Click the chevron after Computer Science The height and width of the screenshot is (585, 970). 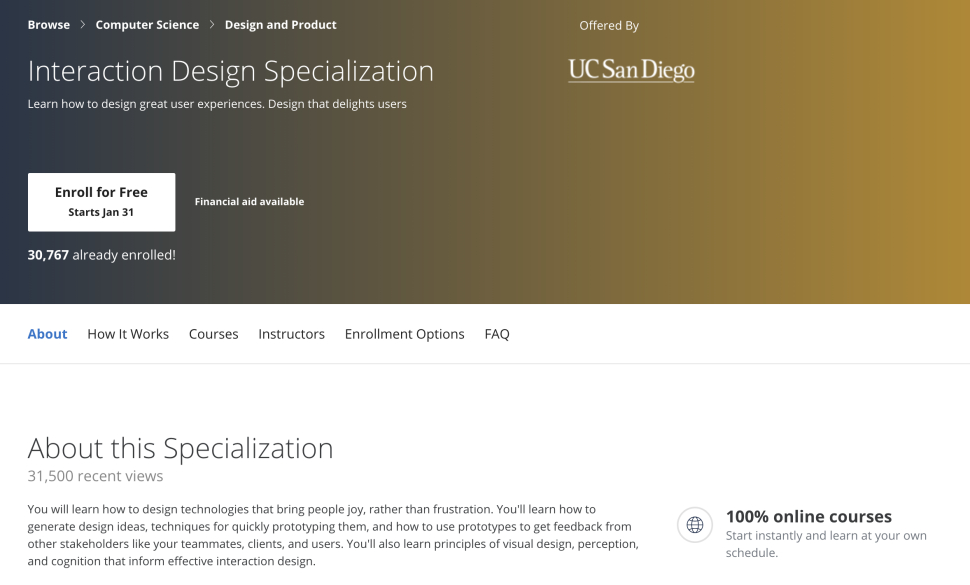[x=212, y=25]
